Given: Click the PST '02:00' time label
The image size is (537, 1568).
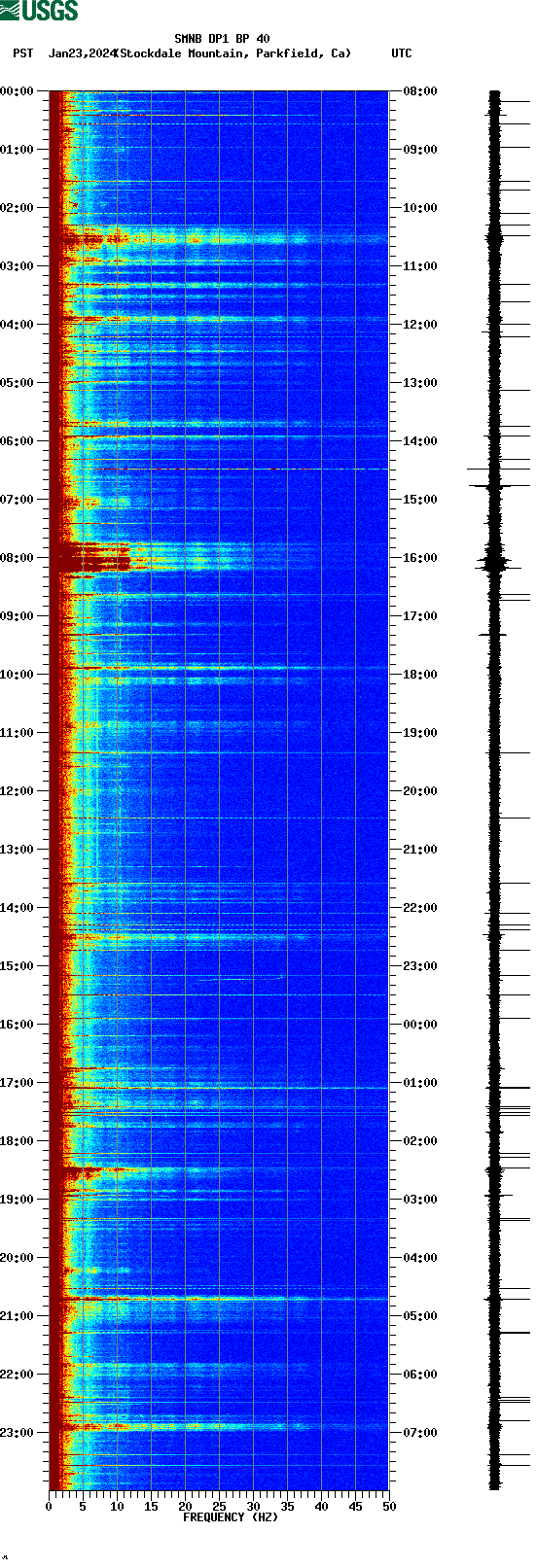Looking at the screenshot, I should (x=18, y=208).
